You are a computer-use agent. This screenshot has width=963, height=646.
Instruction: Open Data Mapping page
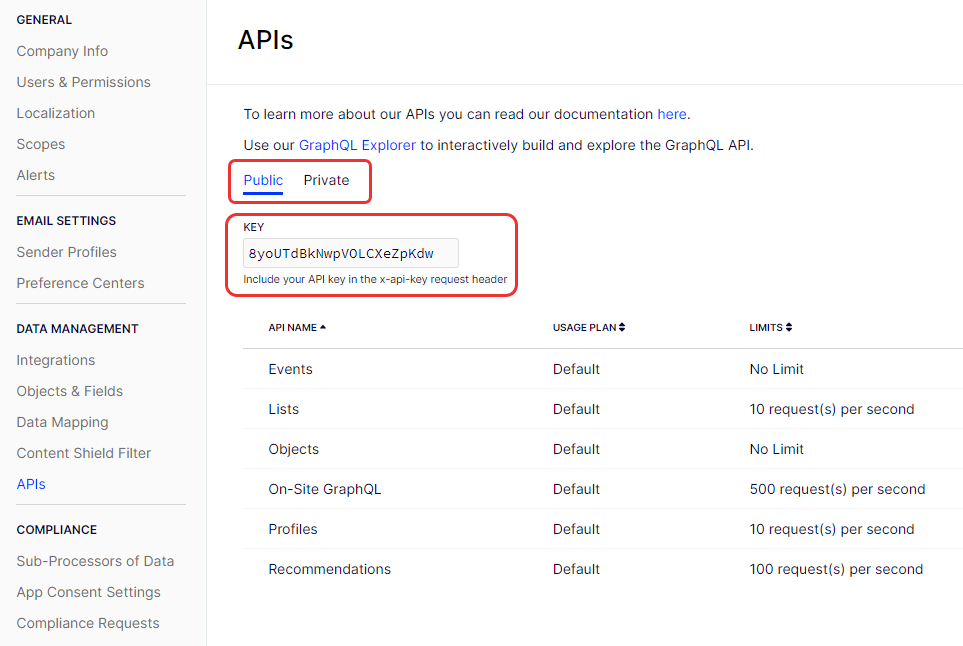[x=62, y=422]
